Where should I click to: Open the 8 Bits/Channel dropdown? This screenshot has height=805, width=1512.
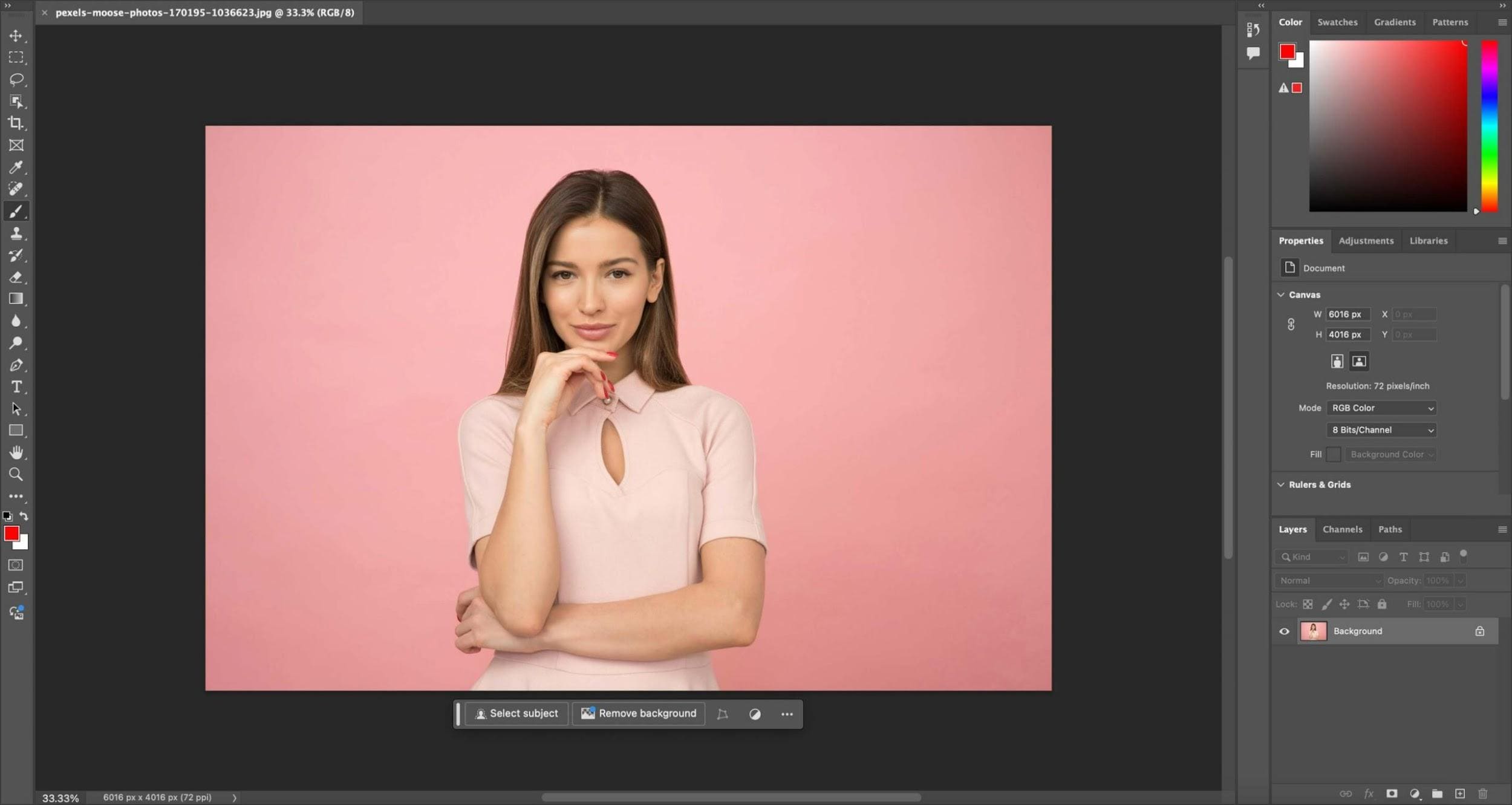[x=1381, y=430]
